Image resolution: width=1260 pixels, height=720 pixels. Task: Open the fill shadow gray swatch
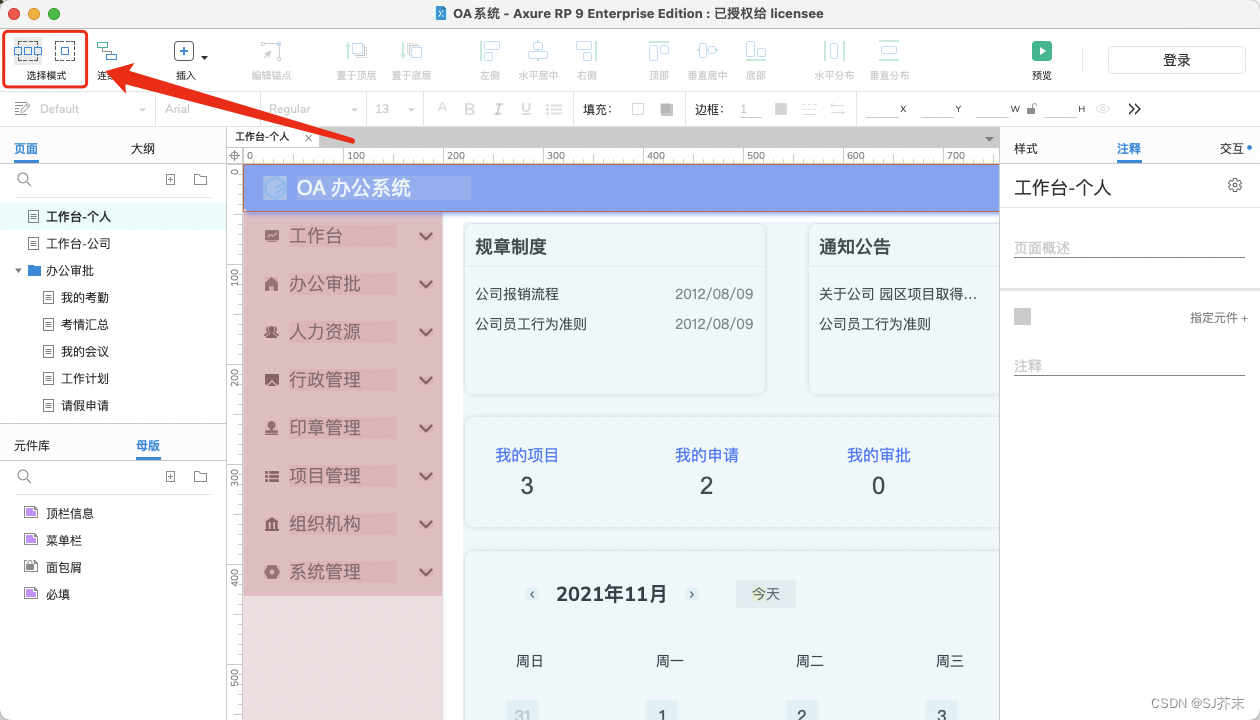tap(666, 109)
